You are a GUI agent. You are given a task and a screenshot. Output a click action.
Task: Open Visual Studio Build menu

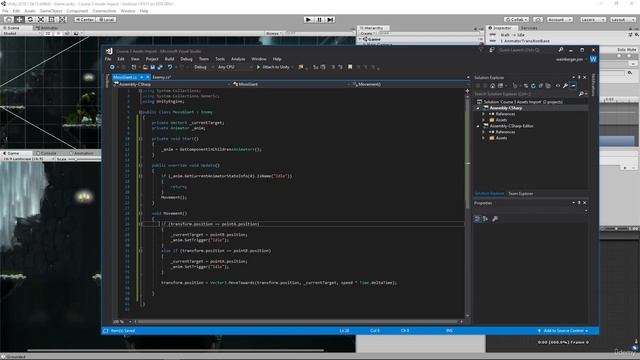click(x=169, y=59)
